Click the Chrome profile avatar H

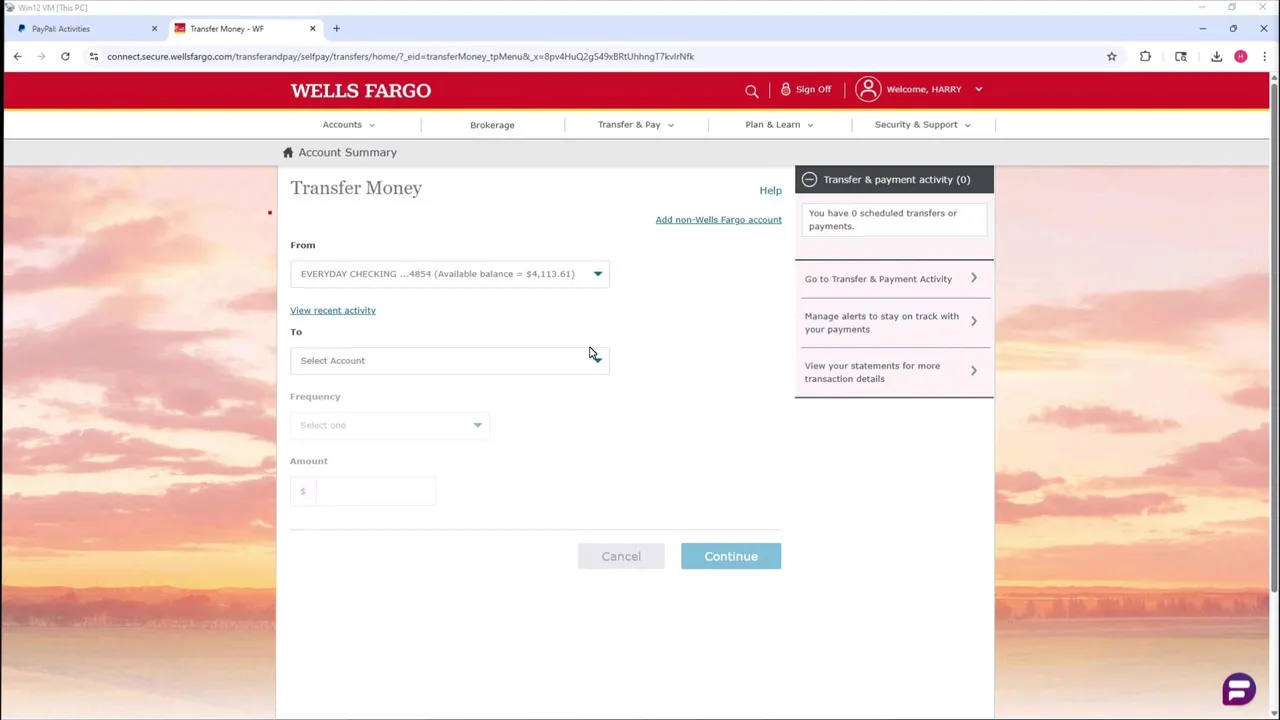click(x=1240, y=56)
